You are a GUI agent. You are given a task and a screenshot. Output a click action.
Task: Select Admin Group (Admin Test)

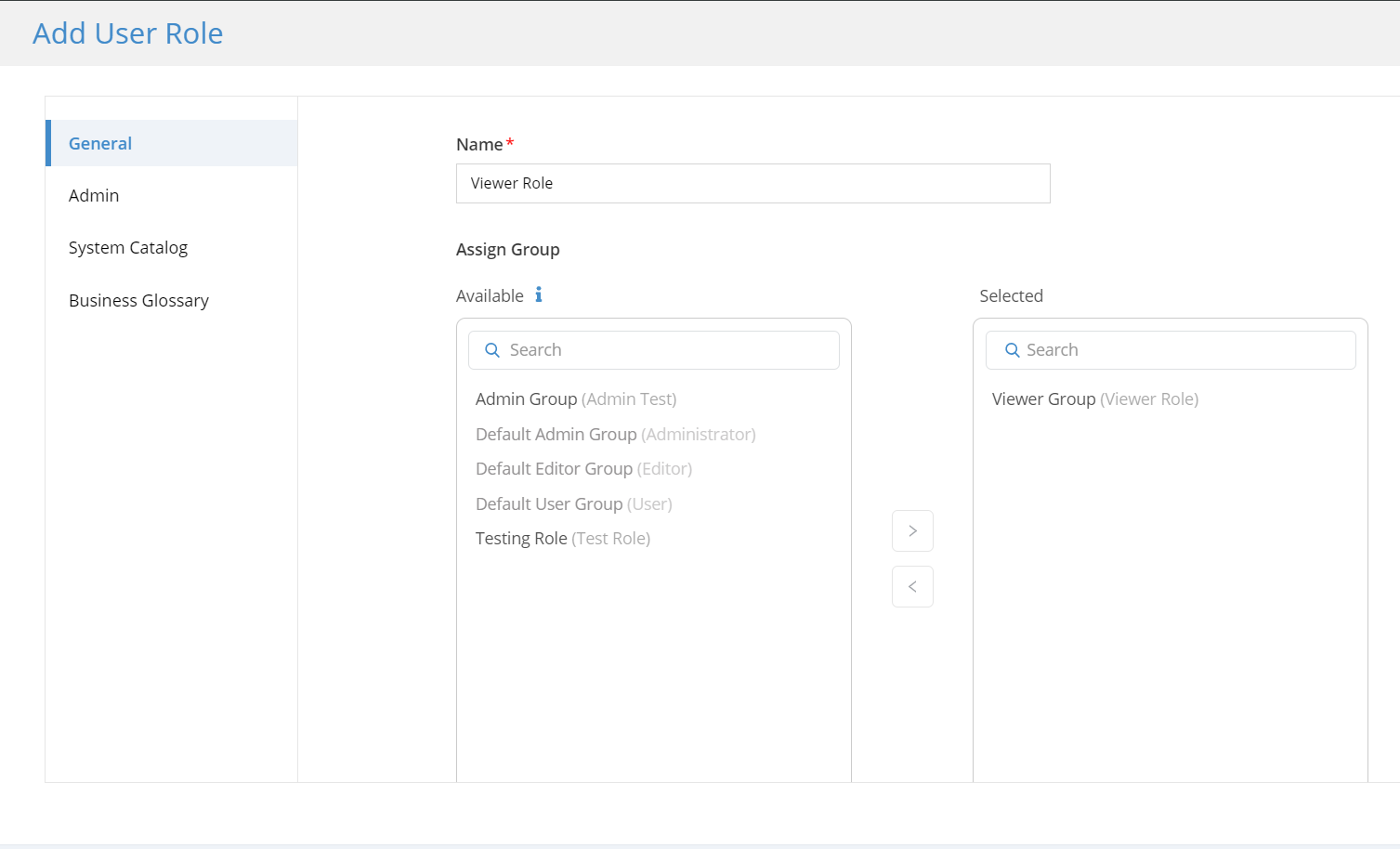pos(576,398)
